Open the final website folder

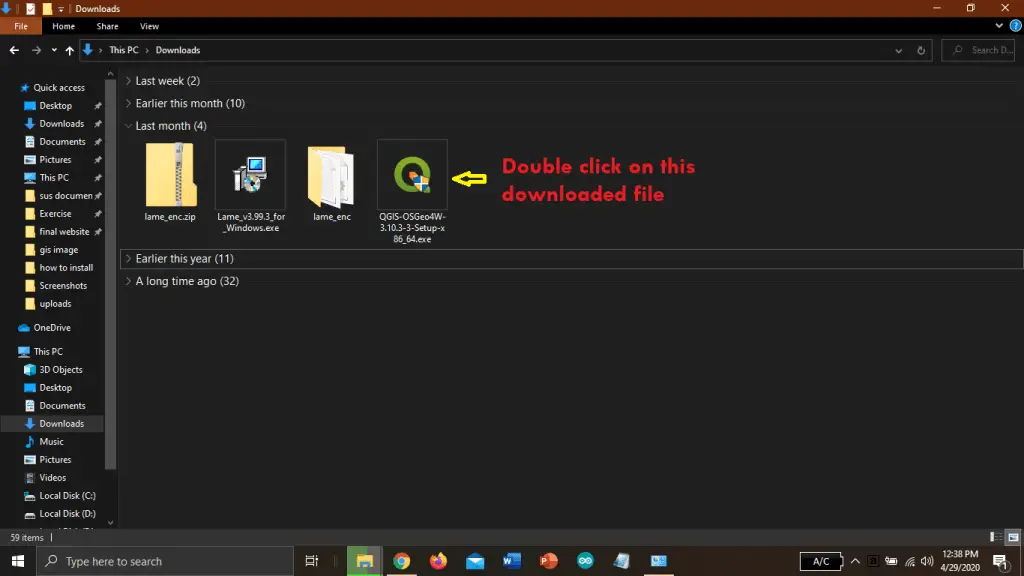[x=64, y=232]
